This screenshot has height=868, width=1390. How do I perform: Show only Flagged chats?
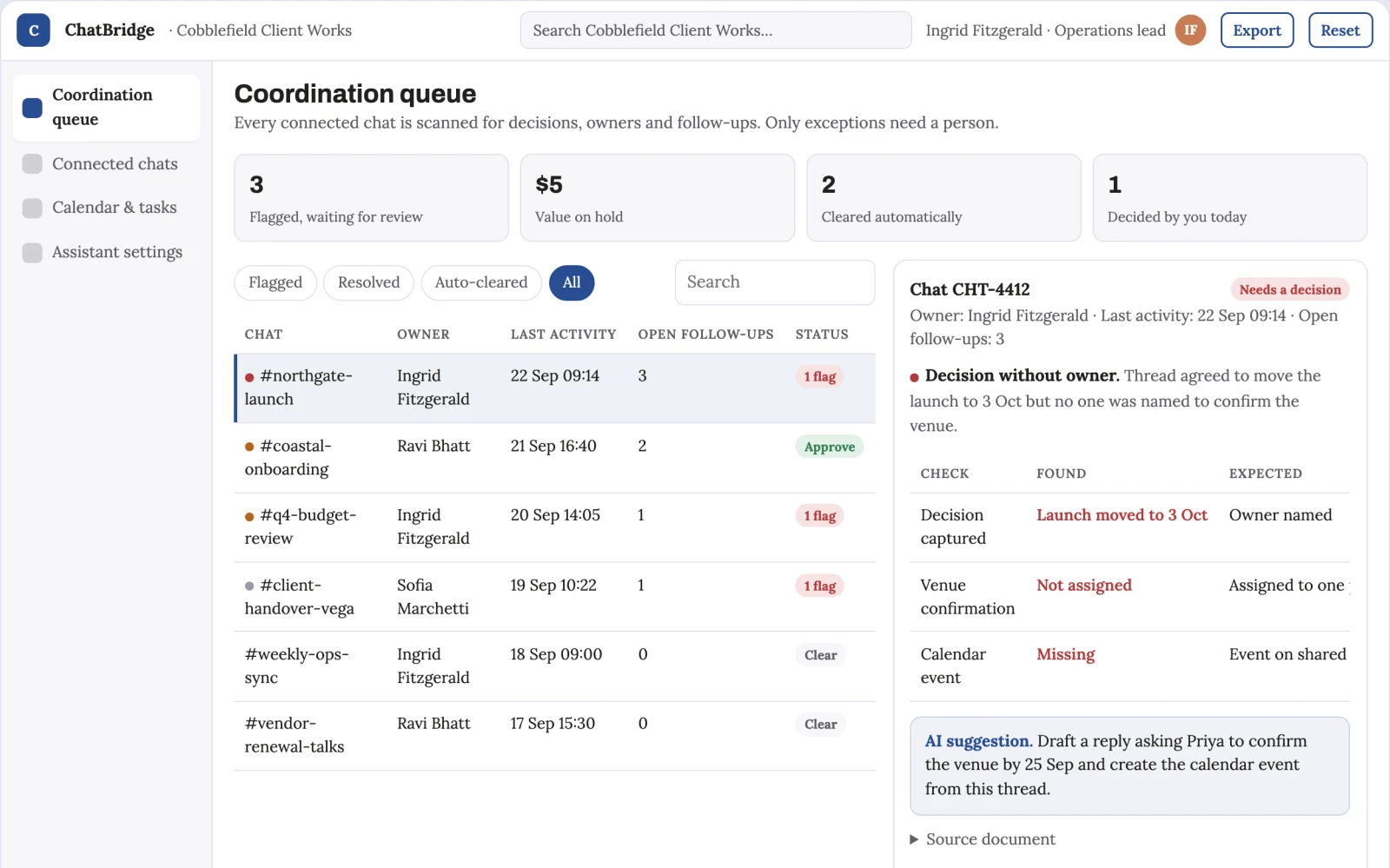[275, 282]
